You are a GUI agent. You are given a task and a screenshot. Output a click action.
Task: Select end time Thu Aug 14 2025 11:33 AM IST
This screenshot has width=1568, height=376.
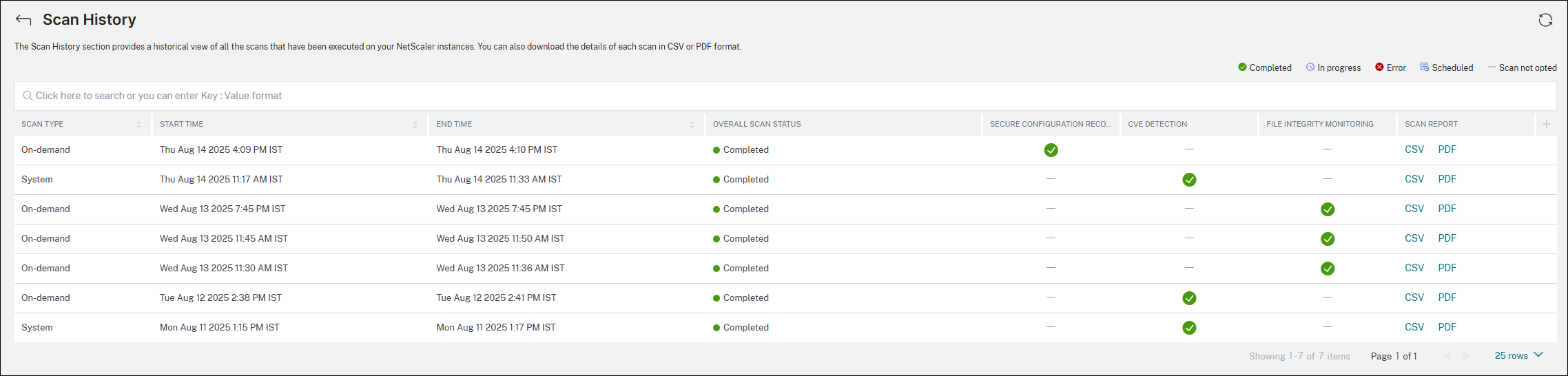click(x=499, y=179)
